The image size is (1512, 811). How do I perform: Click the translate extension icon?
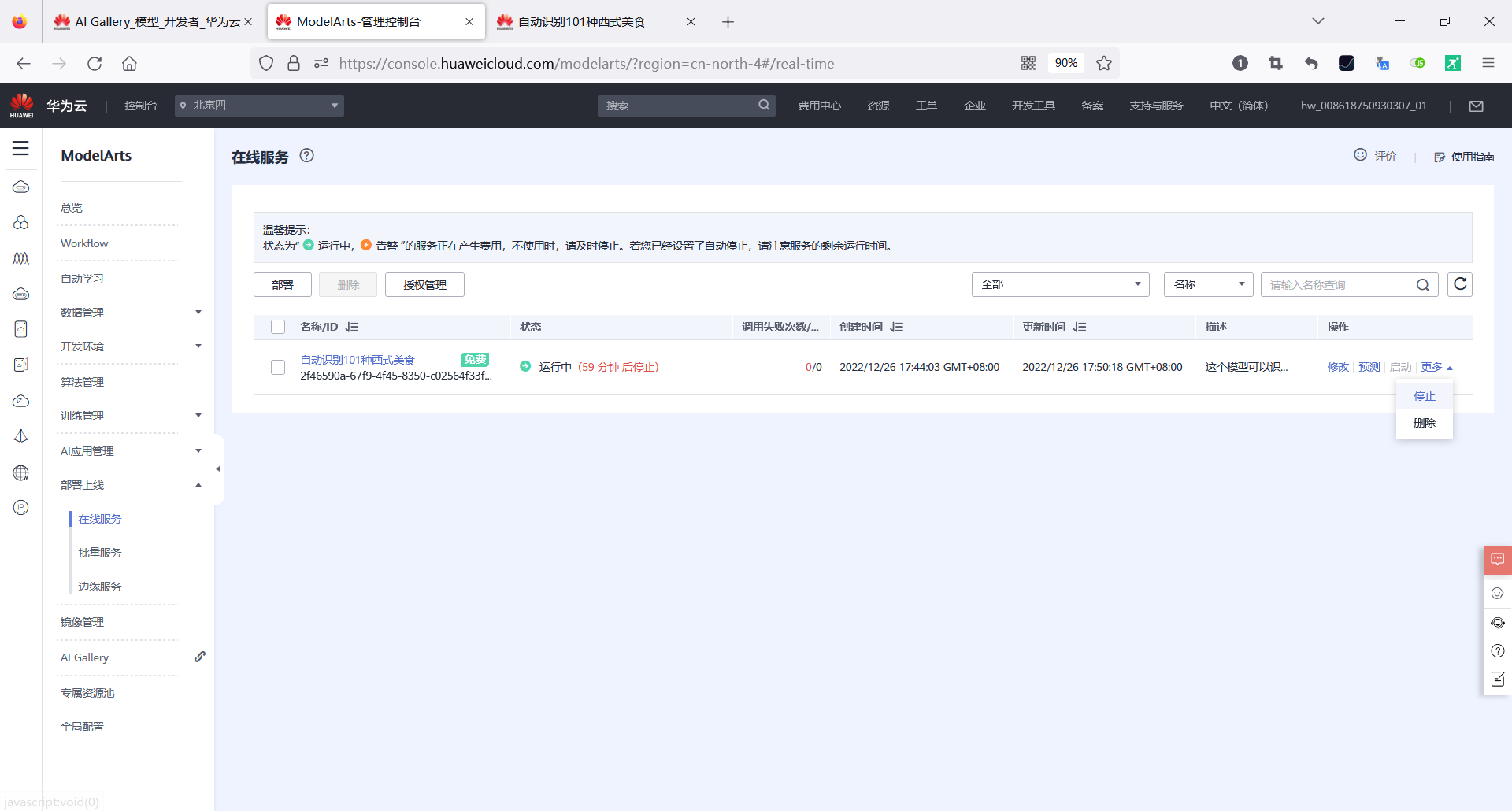tap(1382, 63)
